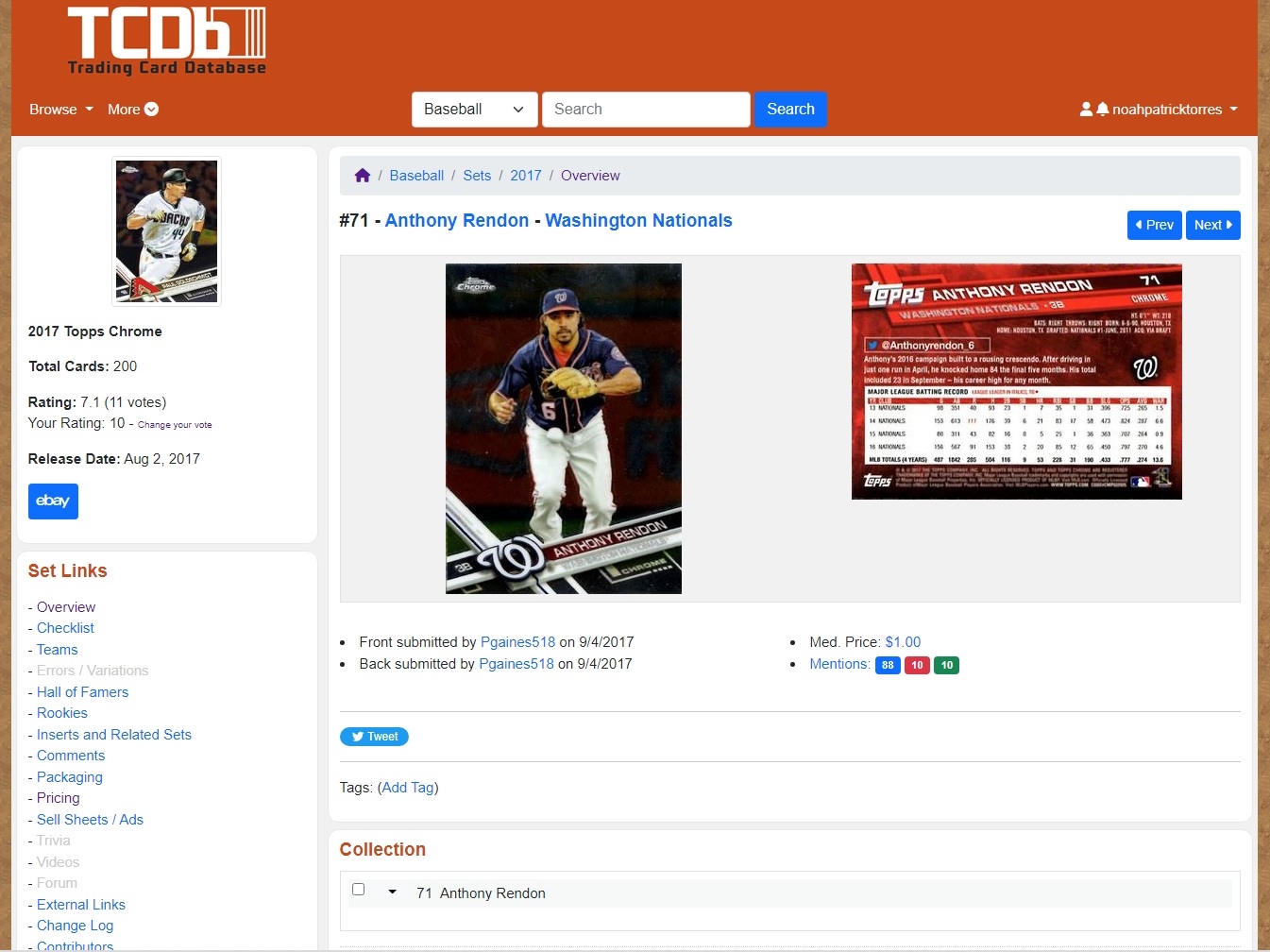View the card back image
Viewport: 1270px width, 952px height.
1017,382
